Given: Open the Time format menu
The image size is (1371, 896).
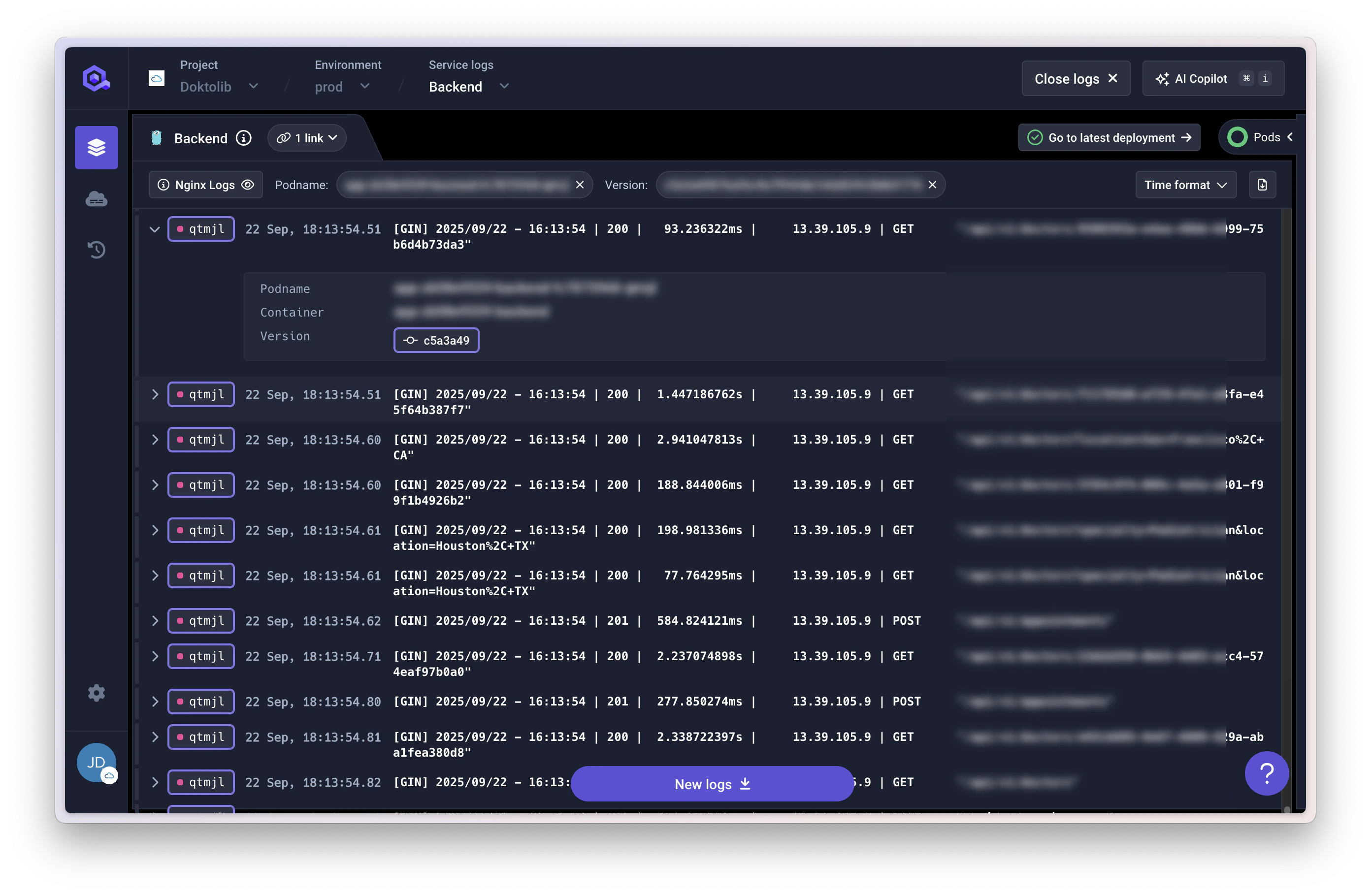Looking at the screenshot, I should (1185, 184).
